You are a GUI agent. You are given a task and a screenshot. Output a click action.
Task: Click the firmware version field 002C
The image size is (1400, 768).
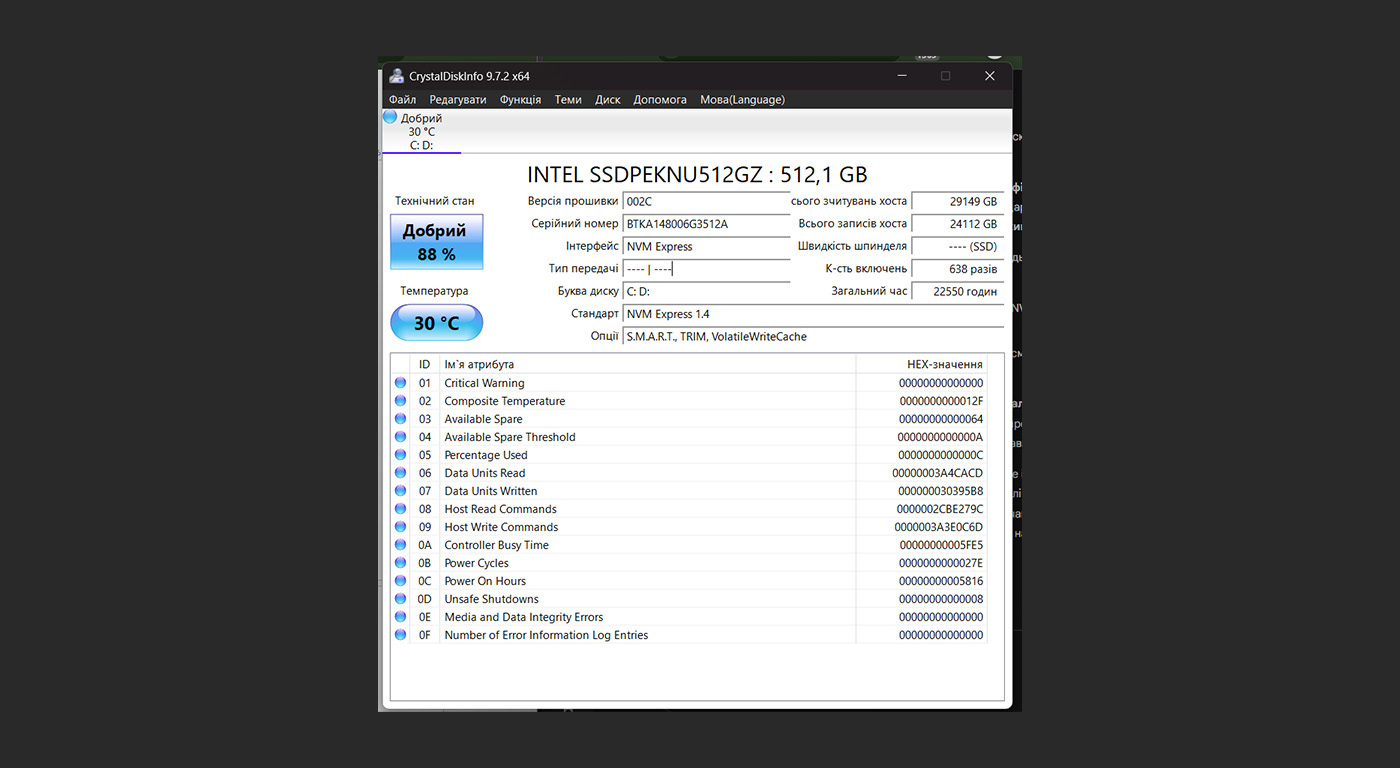coord(706,201)
